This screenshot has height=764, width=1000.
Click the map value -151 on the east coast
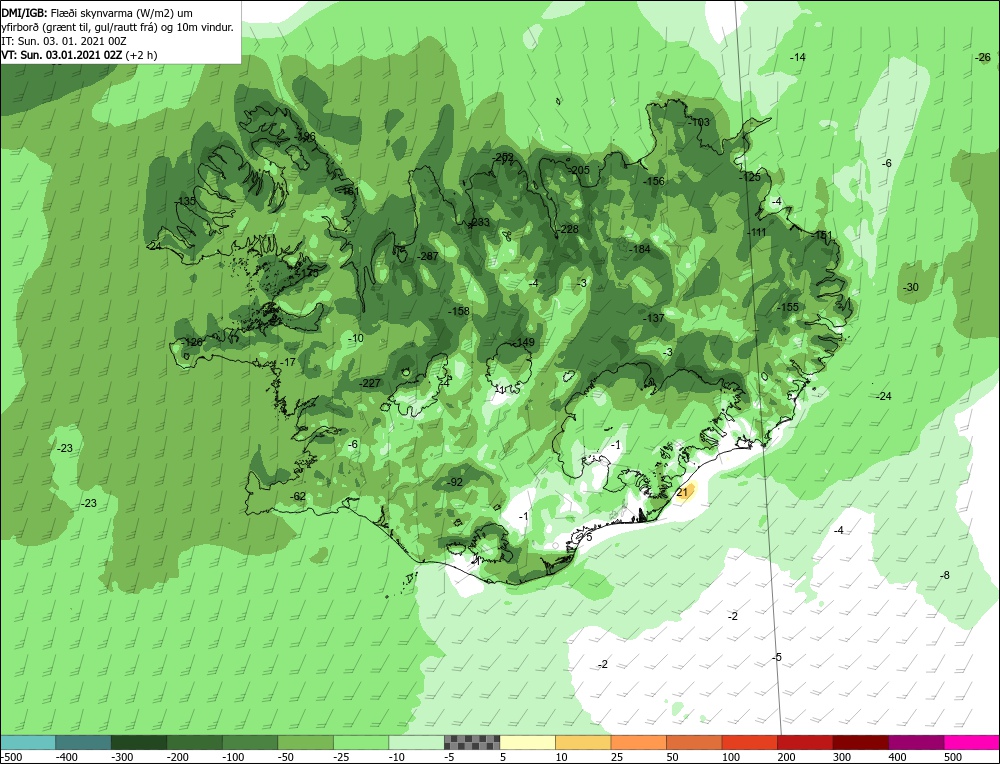823,235
